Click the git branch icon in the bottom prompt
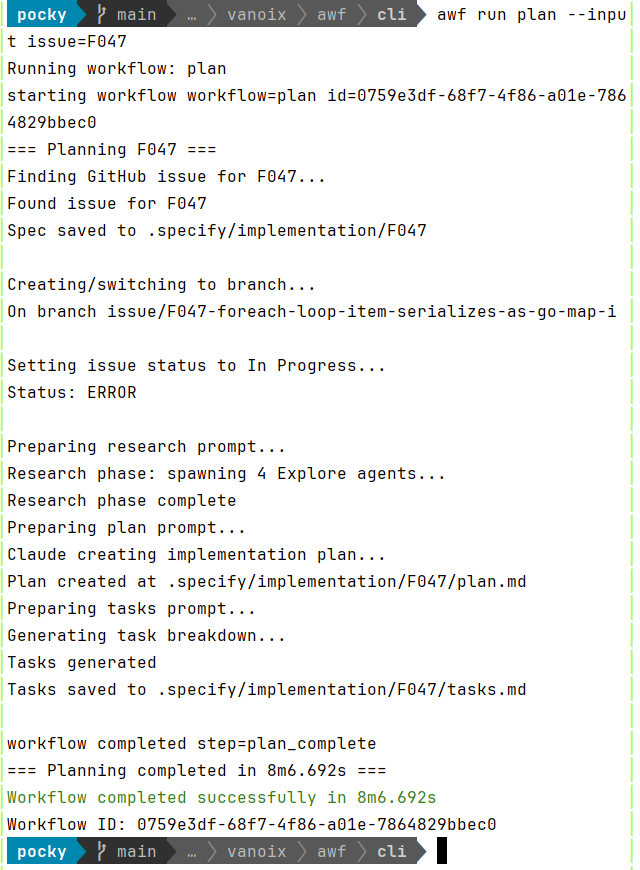The image size is (640, 870). [101, 851]
